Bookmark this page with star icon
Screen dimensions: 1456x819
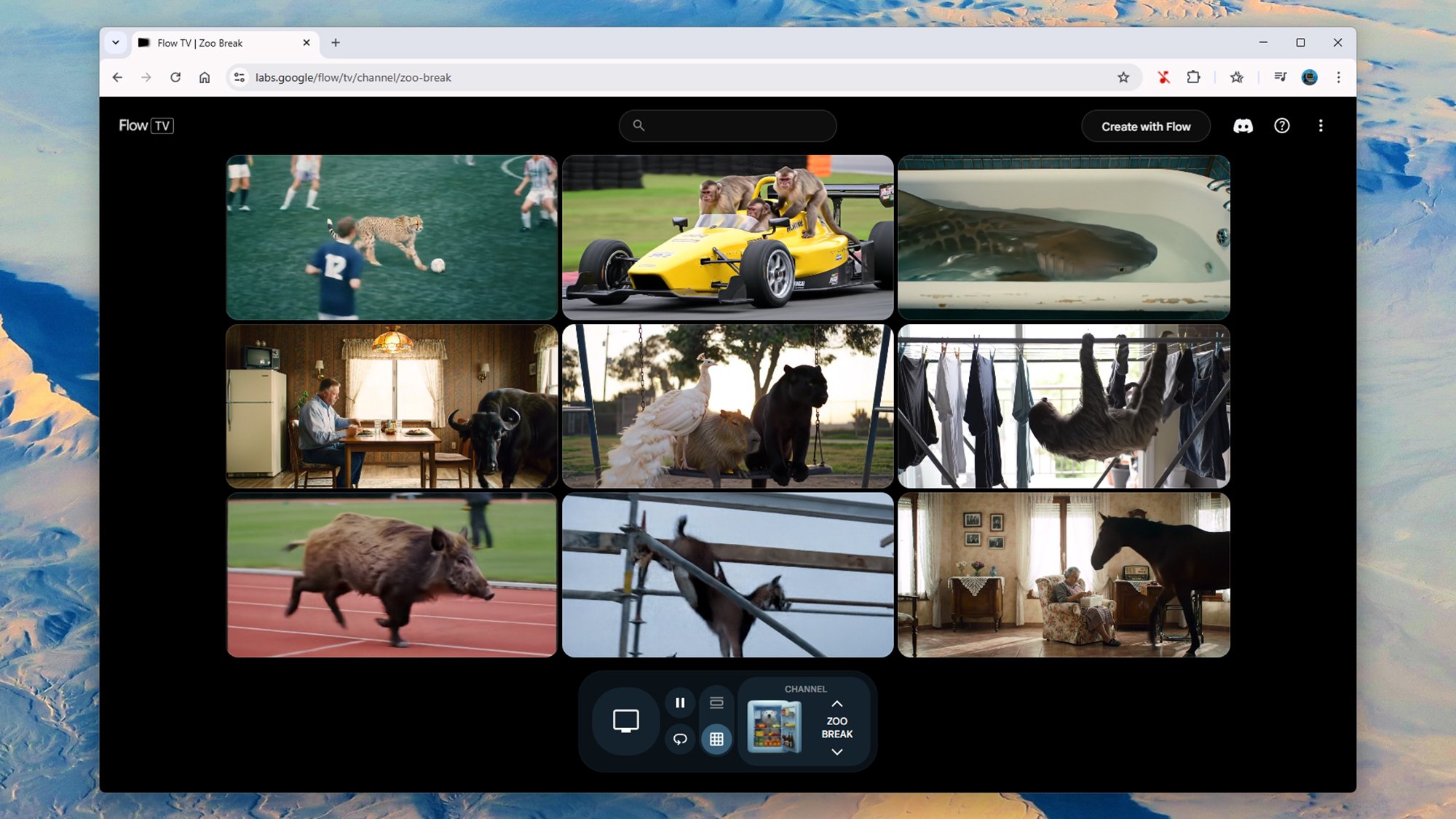pyautogui.click(x=1123, y=77)
